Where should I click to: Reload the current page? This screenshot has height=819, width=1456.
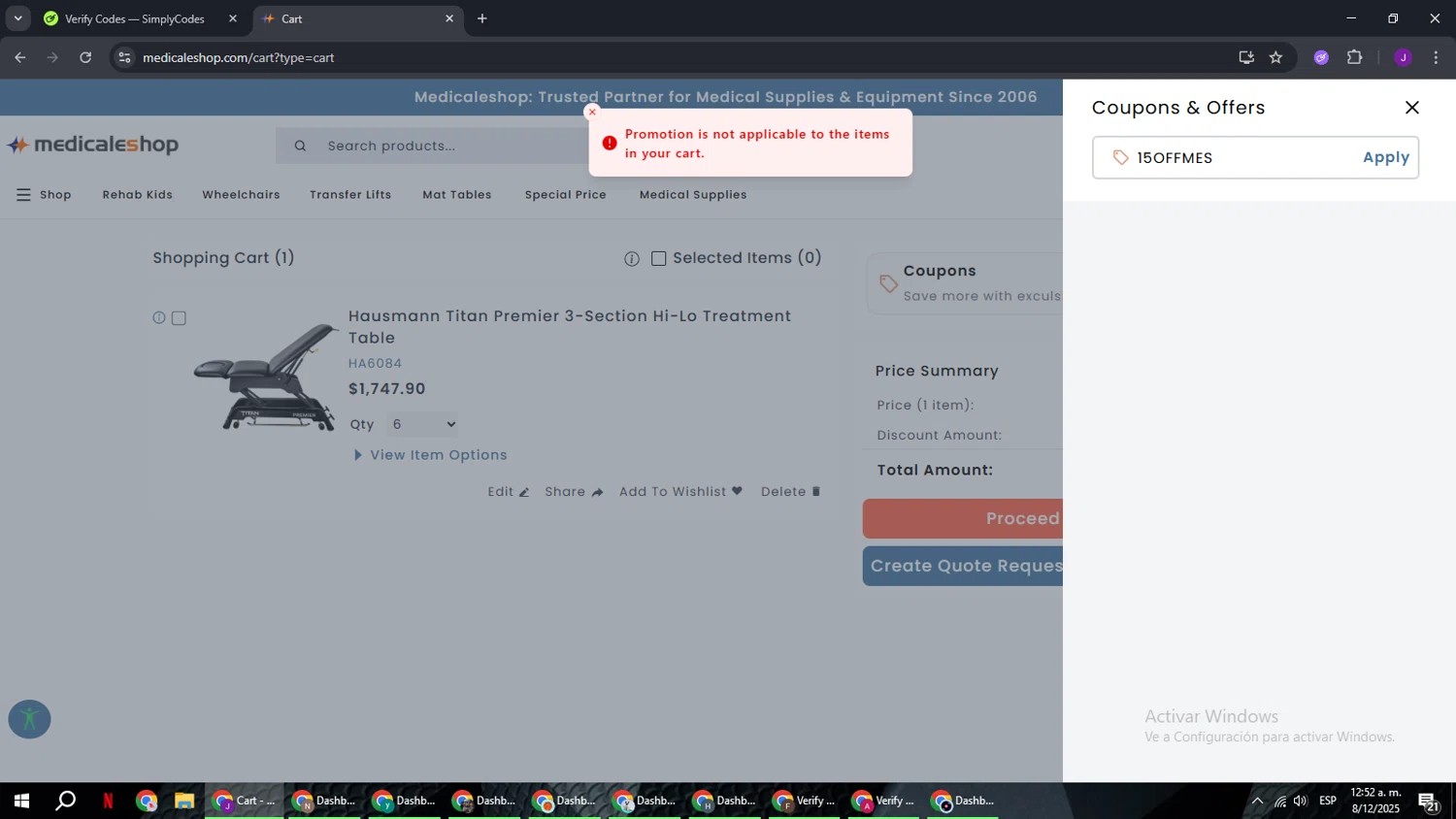click(85, 57)
